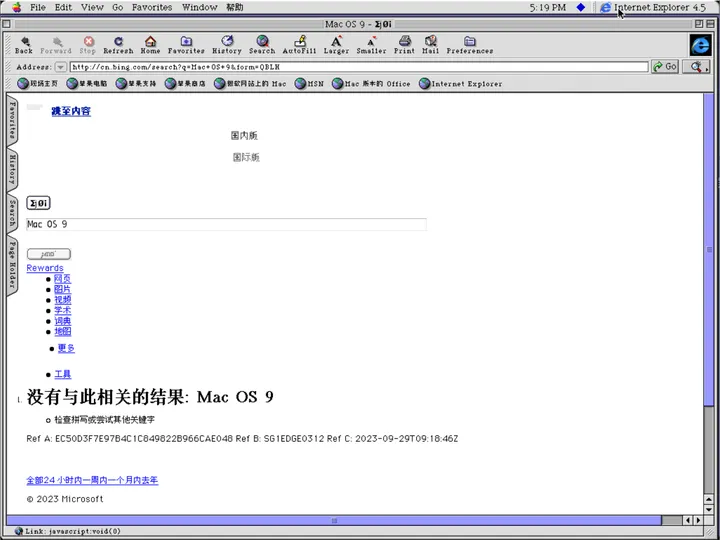The image size is (720, 540).
Task: Select the 国际版 option
Action: (246, 158)
